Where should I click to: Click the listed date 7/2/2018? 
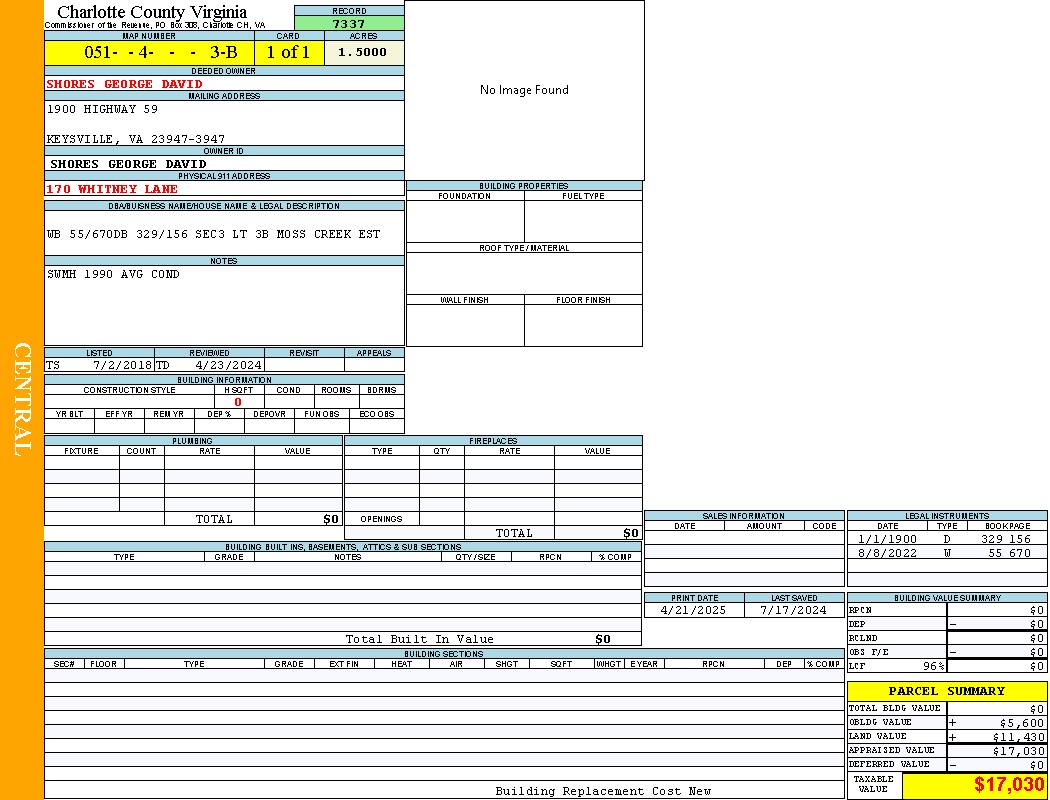point(121,365)
